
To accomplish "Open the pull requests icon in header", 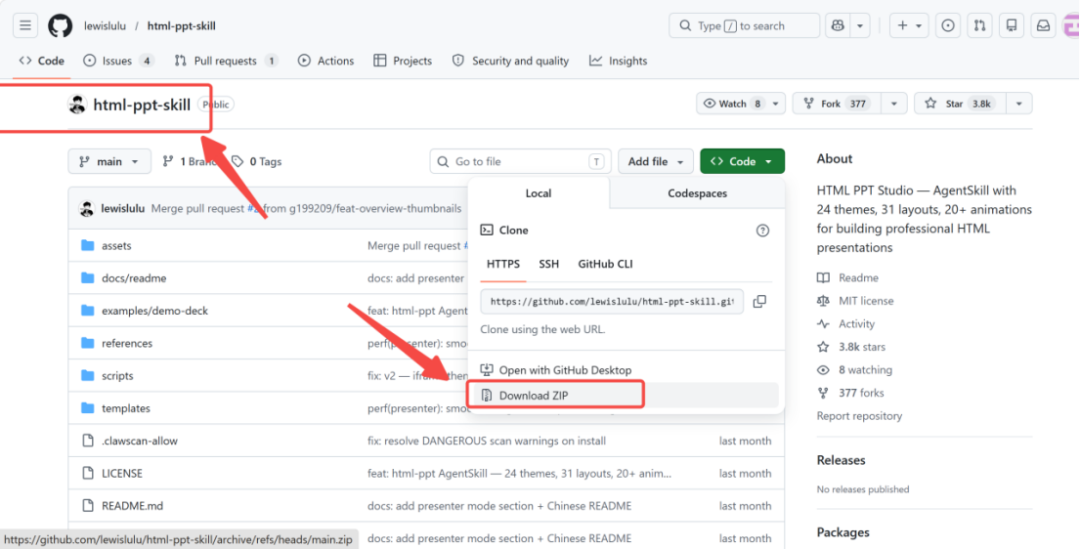I will pos(979,25).
